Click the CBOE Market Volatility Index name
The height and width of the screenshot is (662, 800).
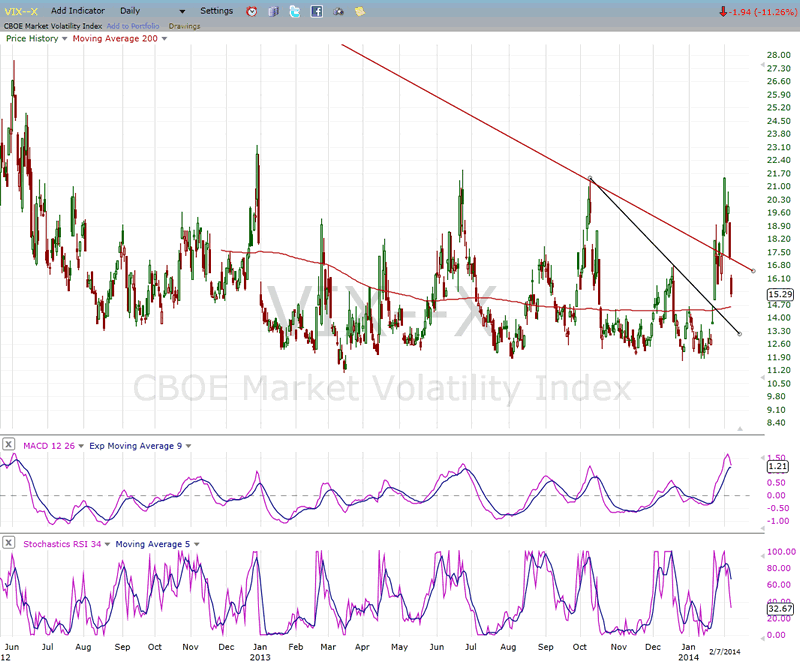pos(53,26)
